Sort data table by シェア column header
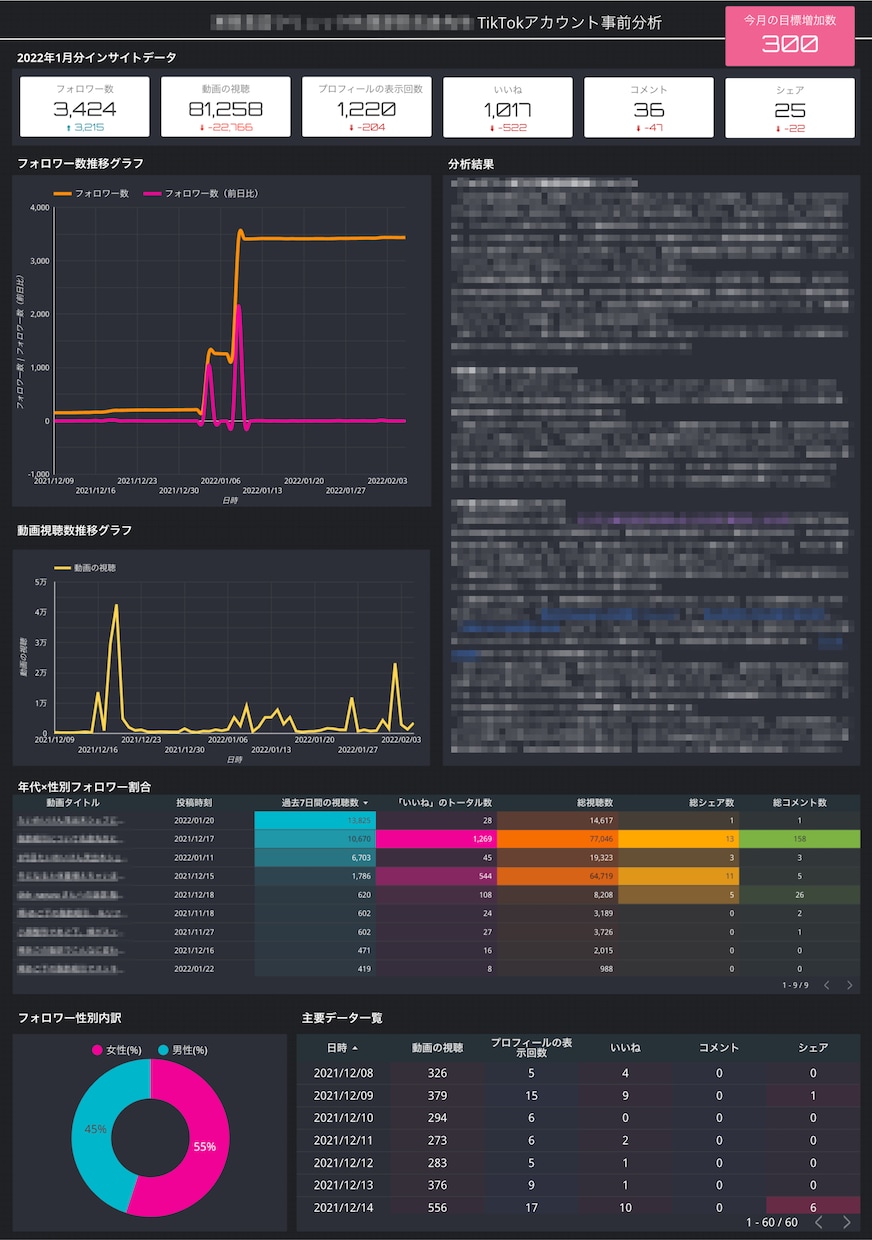872x1240 pixels. pyautogui.click(x=813, y=1048)
